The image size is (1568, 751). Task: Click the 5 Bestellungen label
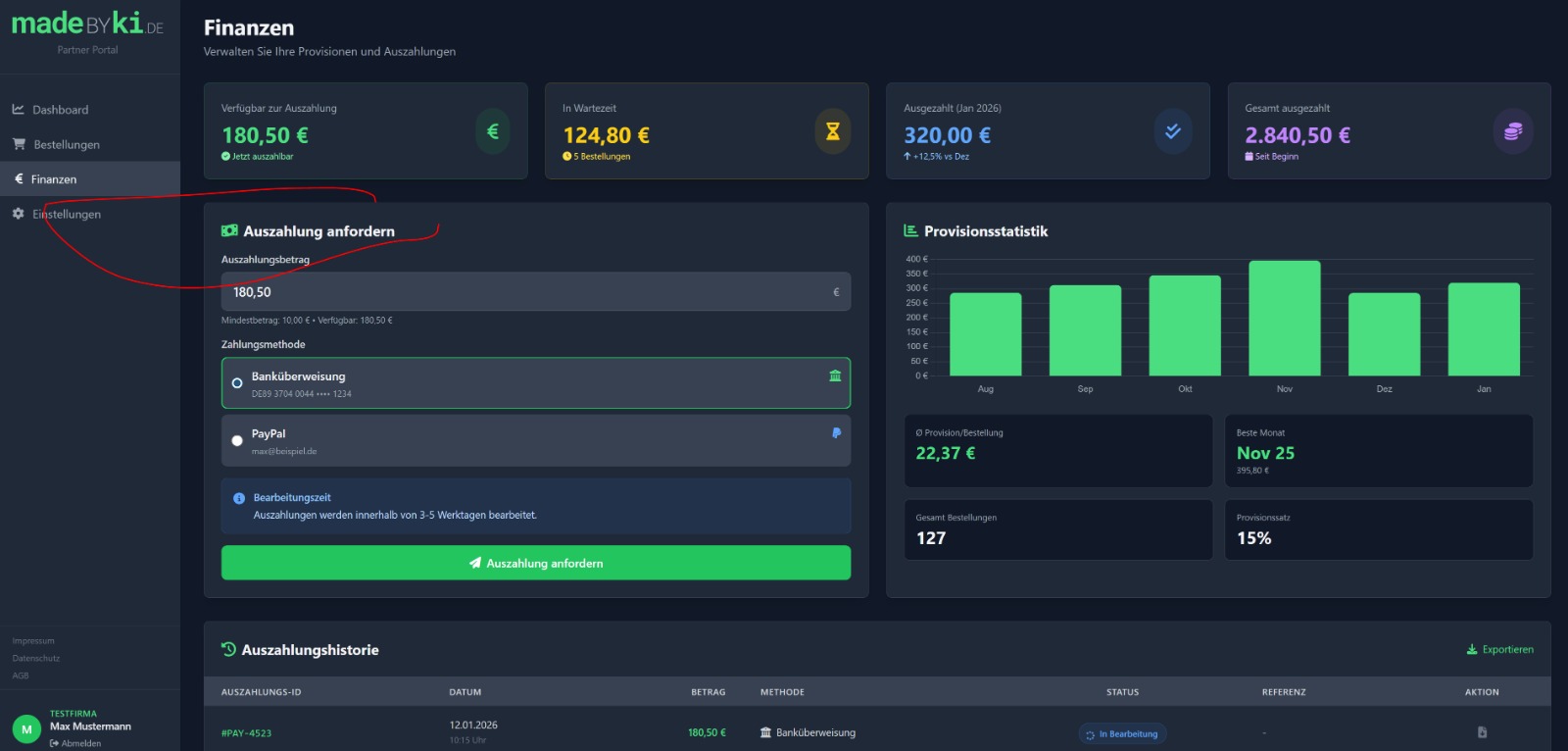click(x=597, y=157)
